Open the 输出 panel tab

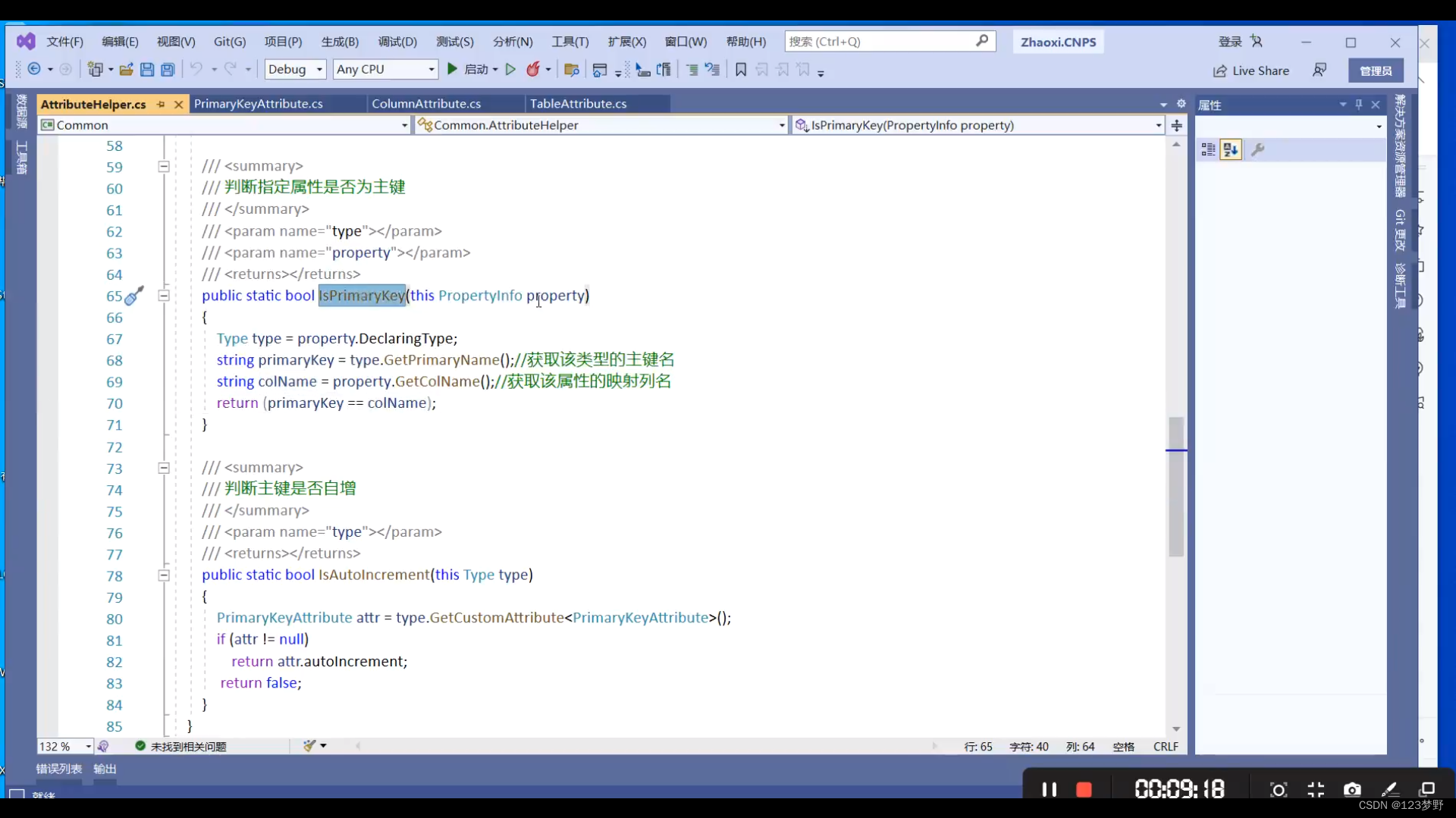point(105,769)
